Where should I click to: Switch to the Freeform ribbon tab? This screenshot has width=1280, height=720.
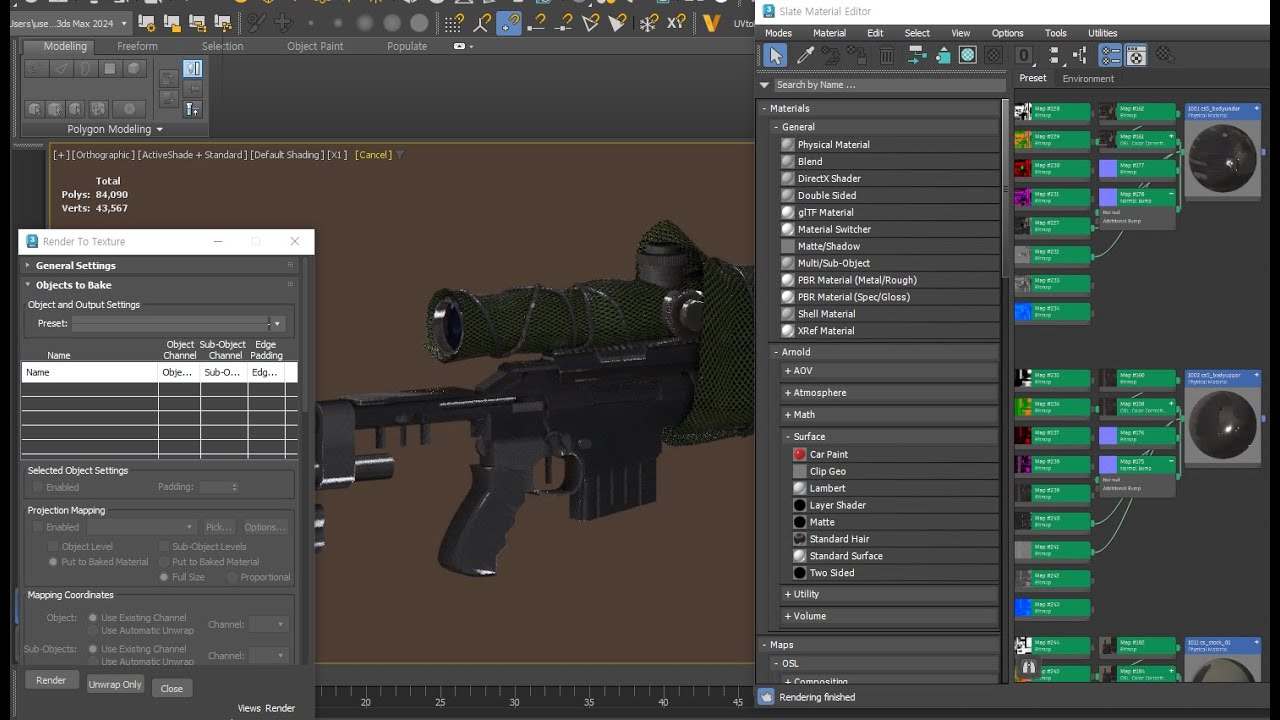137,46
